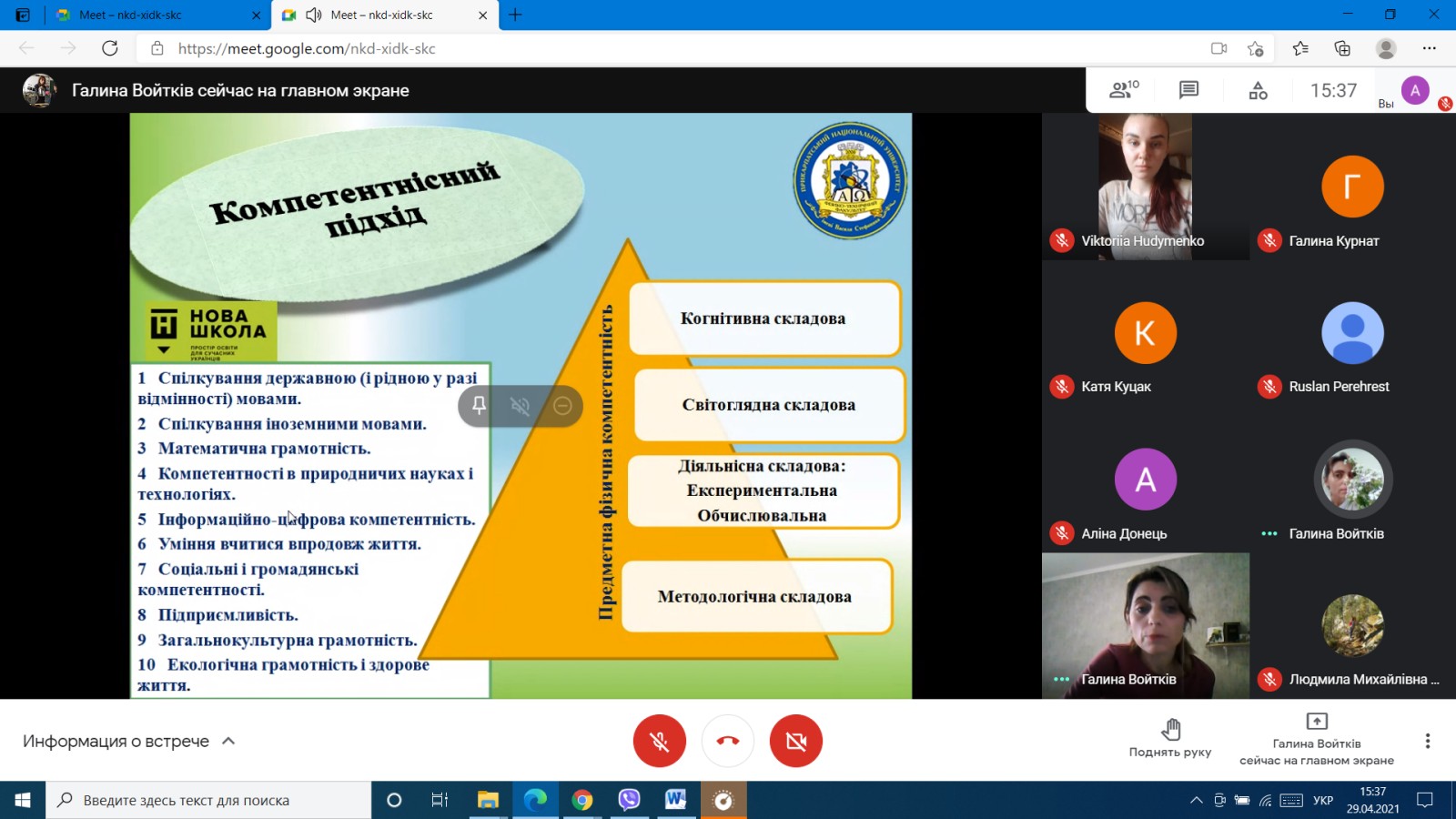This screenshot has height=819, width=1456.
Task: Open a new browser tab
Action: (515, 15)
